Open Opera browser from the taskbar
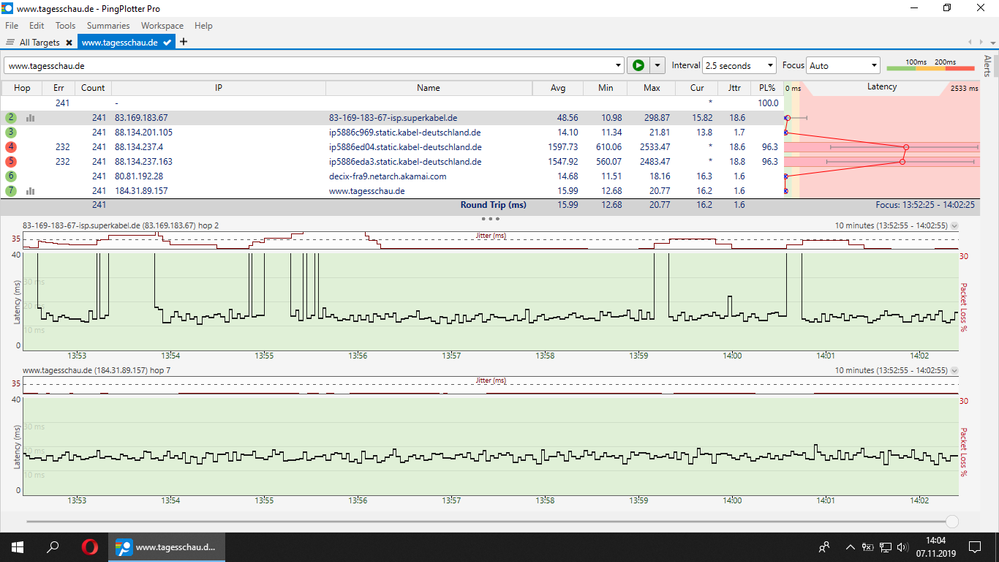 pos(89,547)
